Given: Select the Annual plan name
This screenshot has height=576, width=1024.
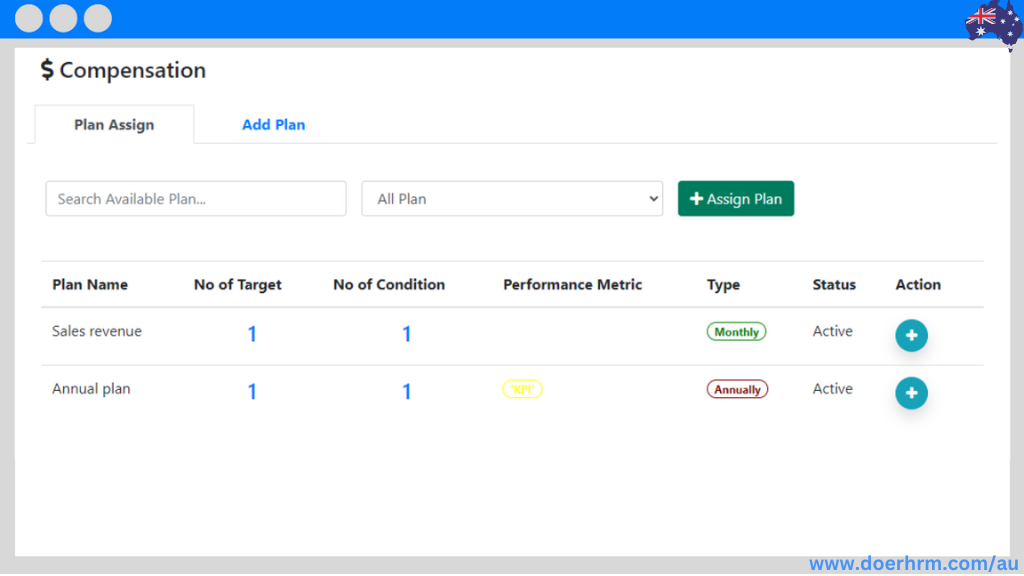Looking at the screenshot, I should tap(91, 389).
